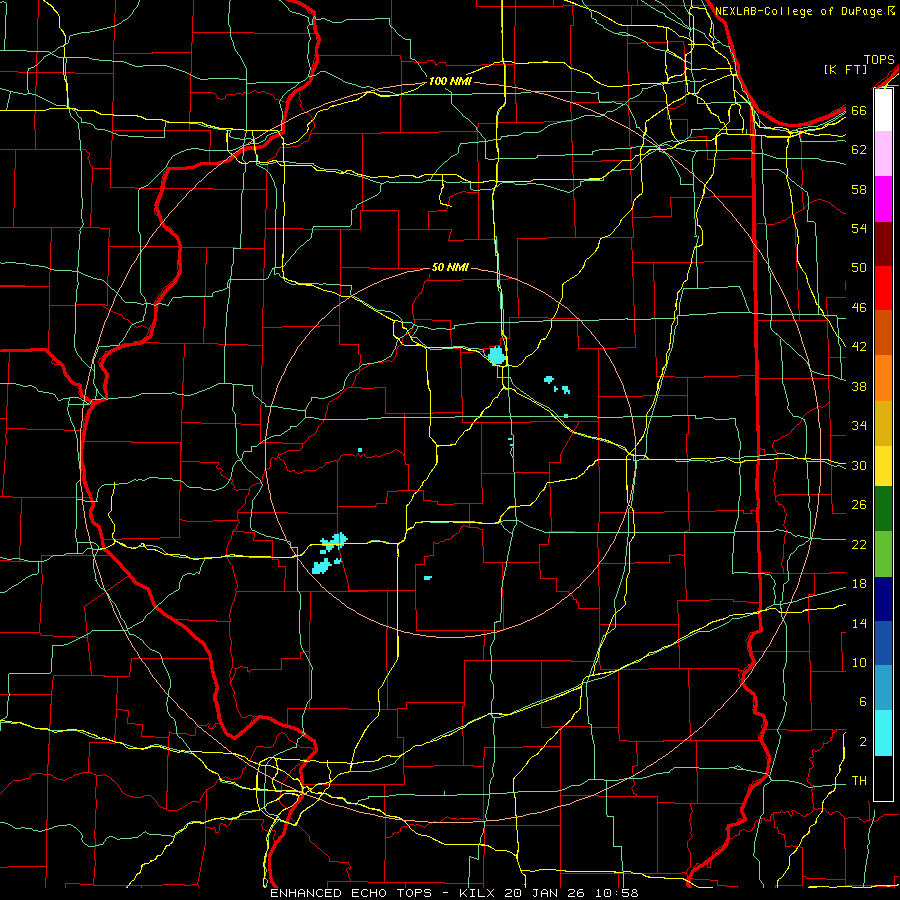Click the TH legend label
This screenshot has height=900, width=900.
click(859, 781)
